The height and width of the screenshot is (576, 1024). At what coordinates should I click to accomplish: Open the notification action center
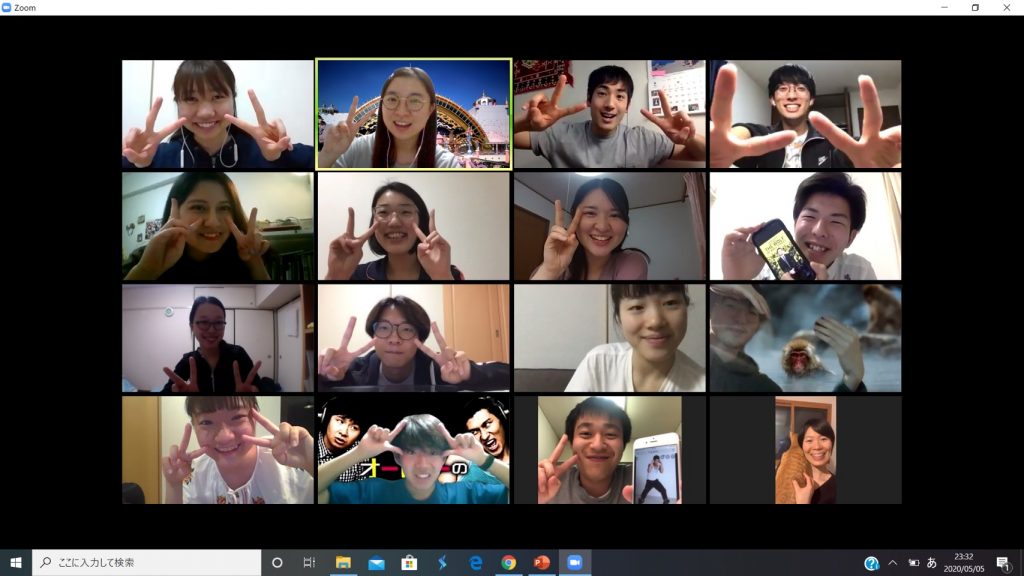pyautogui.click(x=1003, y=563)
